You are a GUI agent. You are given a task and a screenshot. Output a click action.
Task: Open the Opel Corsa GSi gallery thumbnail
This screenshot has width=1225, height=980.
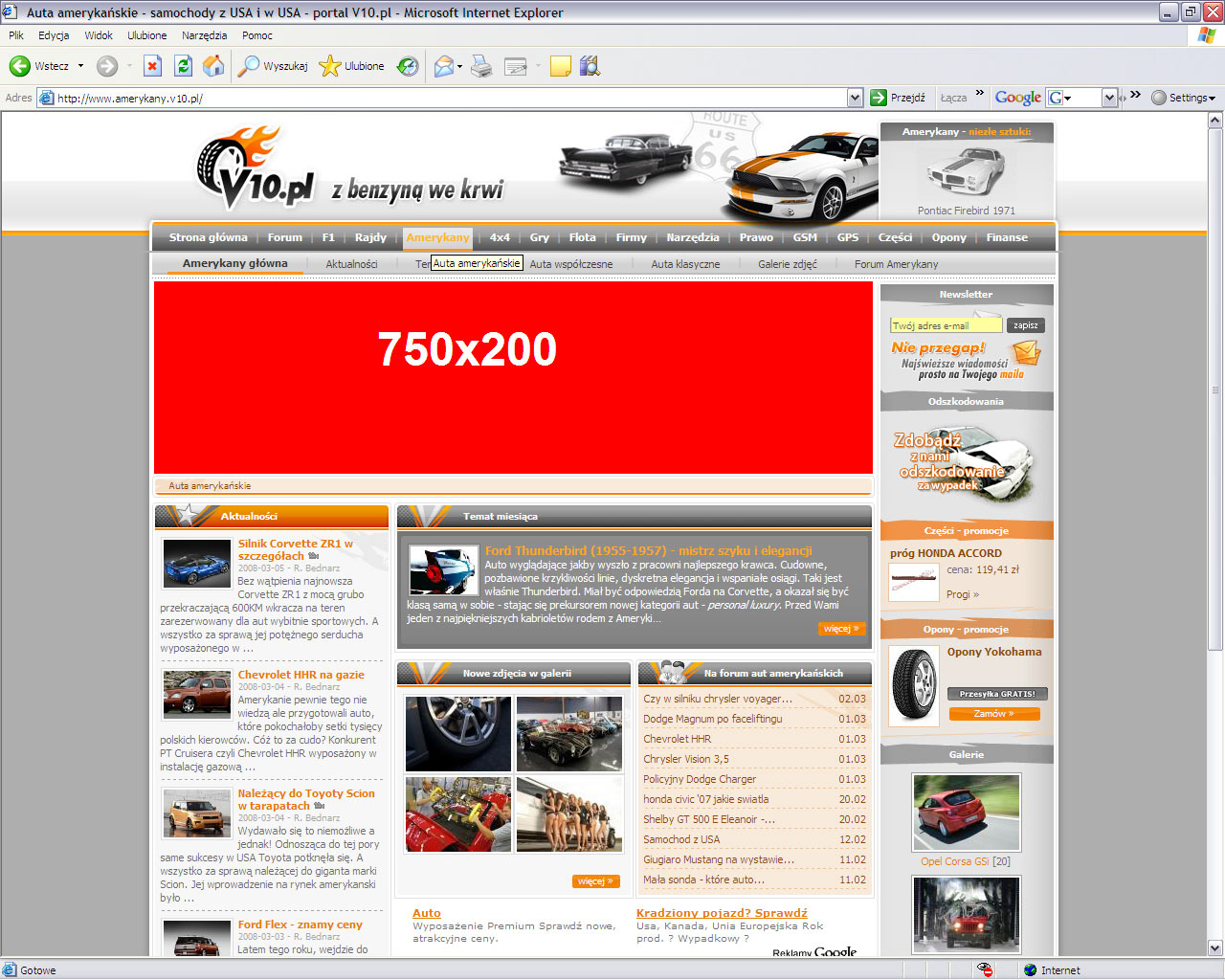(x=967, y=813)
